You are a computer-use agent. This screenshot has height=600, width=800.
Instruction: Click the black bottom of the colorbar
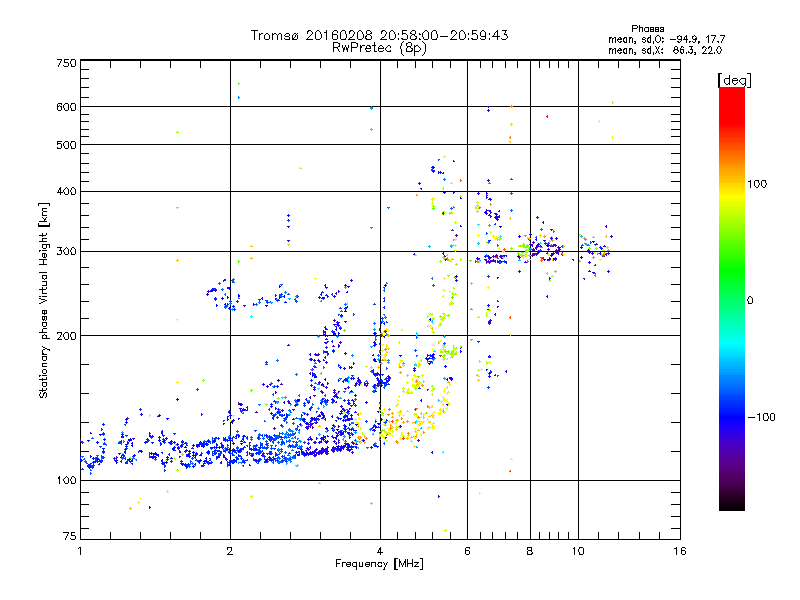pyautogui.click(x=732, y=503)
